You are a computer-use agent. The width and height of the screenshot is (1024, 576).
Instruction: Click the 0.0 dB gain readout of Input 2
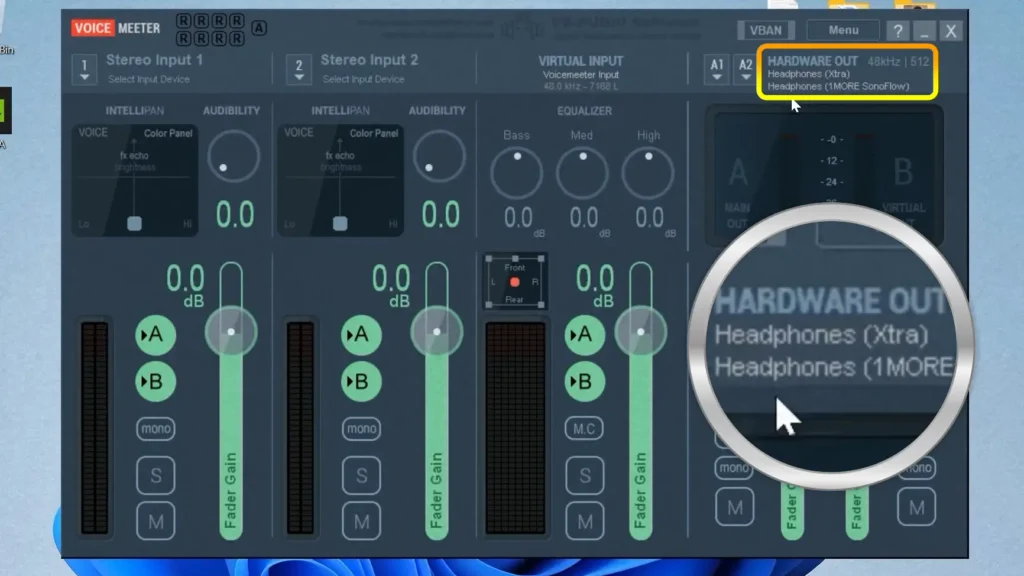tap(391, 279)
